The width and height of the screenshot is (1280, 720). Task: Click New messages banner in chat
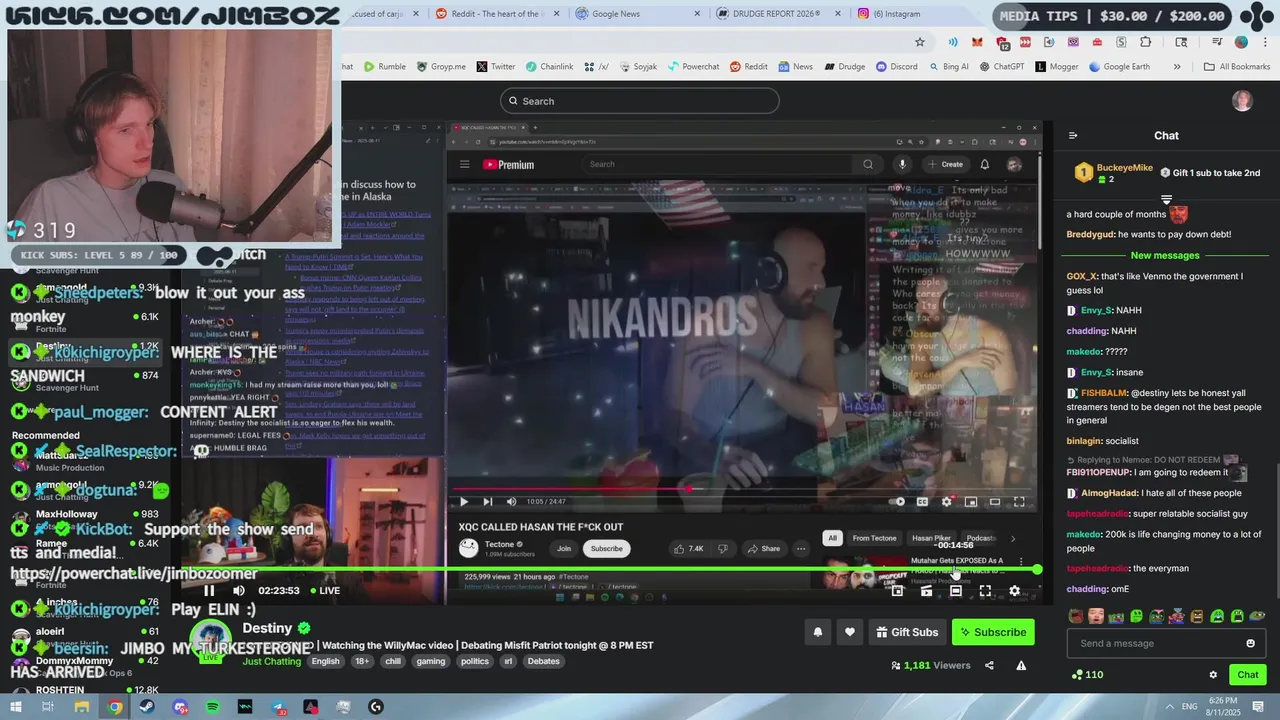coord(1164,256)
